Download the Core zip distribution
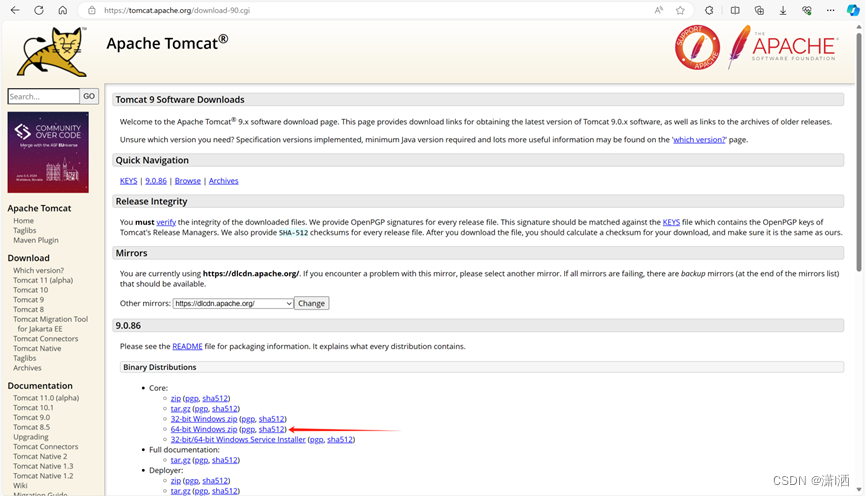The width and height of the screenshot is (865, 496). tap(175, 398)
